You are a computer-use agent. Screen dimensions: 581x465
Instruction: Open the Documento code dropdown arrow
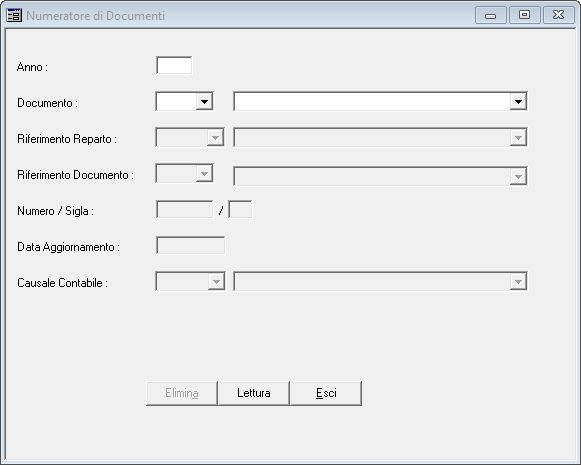tap(204, 102)
